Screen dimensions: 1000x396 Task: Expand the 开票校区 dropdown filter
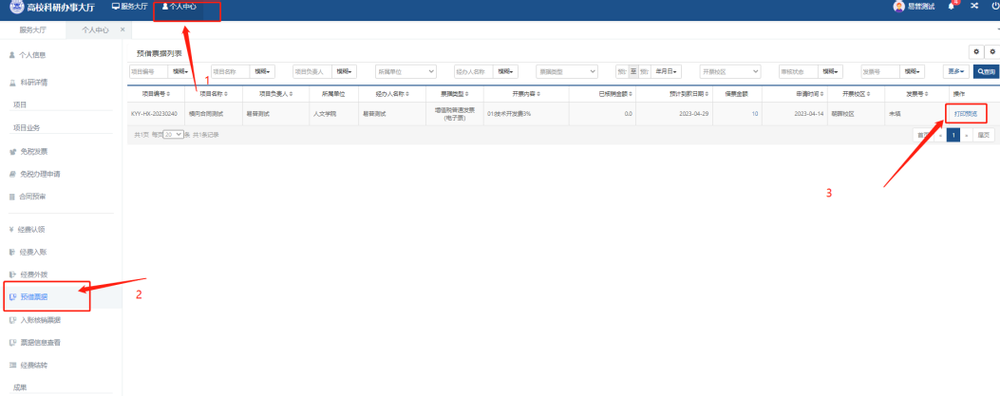(730, 72)
